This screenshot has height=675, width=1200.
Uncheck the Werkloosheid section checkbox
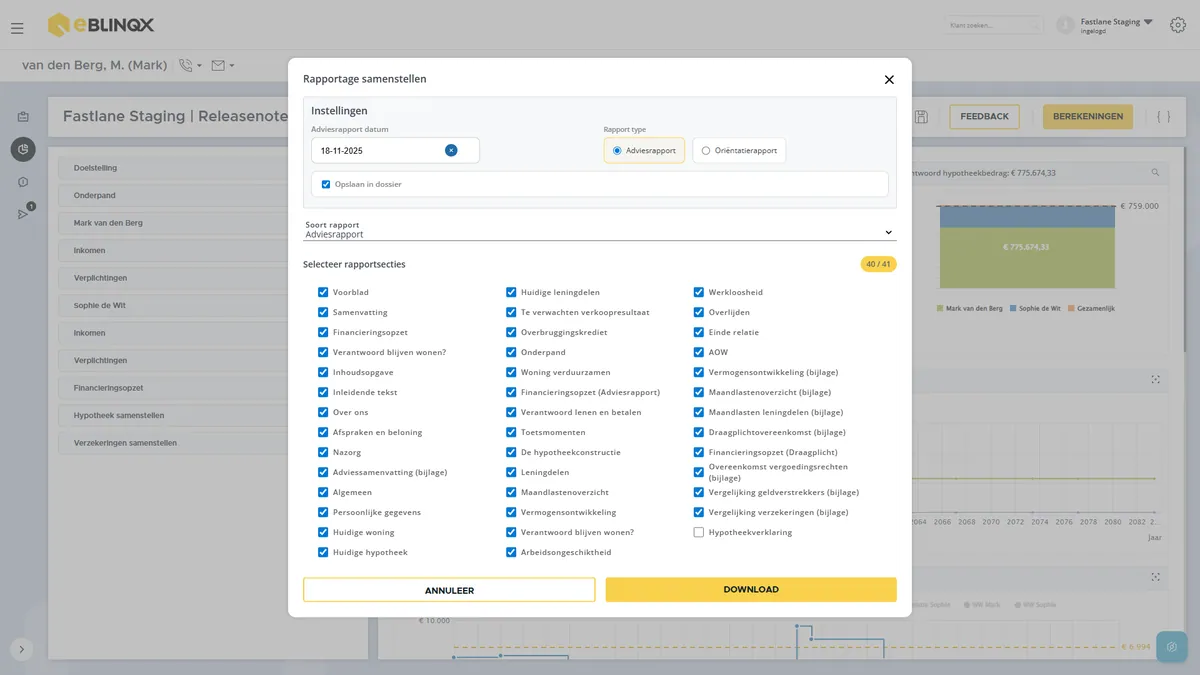(699, 292)
